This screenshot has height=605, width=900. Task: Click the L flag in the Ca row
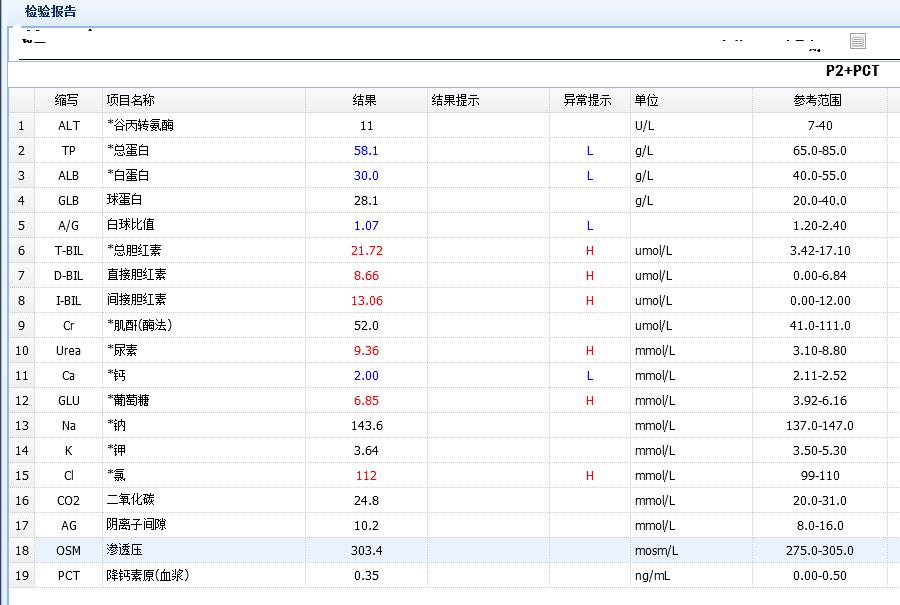point(590,376)
